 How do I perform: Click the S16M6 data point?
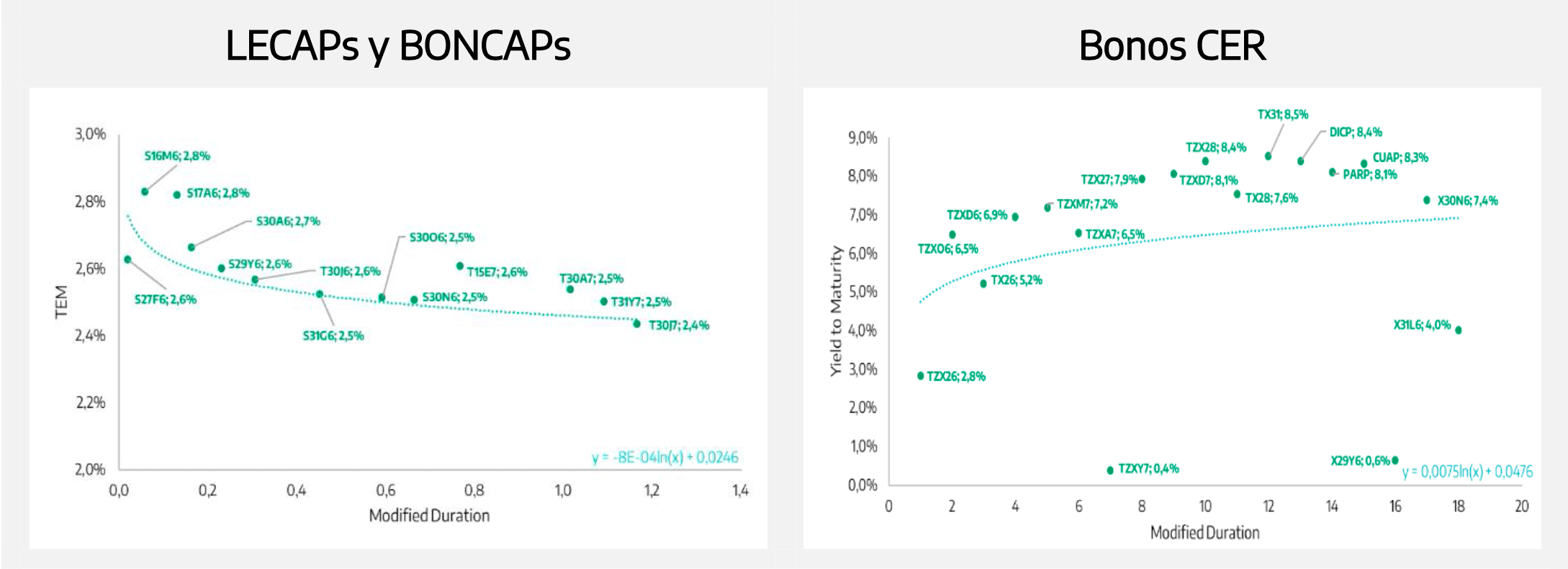tap(145, 192)
